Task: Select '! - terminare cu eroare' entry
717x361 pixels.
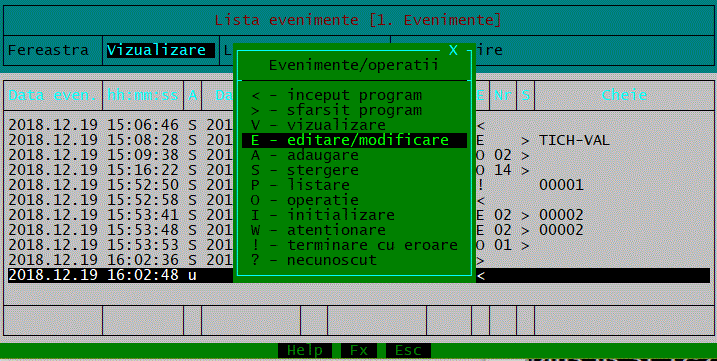Action: pos(354,245)
